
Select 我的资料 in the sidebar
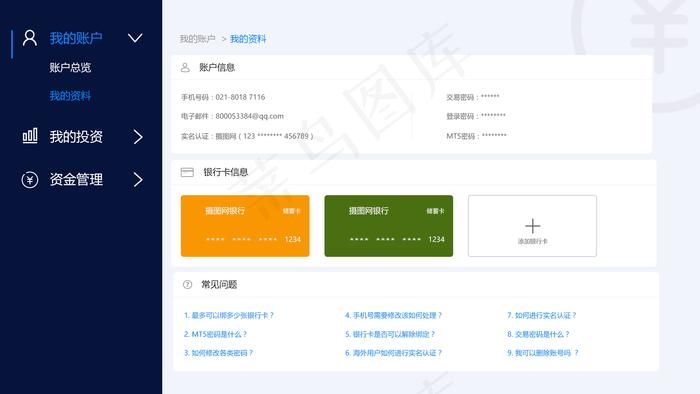(71, 96)
